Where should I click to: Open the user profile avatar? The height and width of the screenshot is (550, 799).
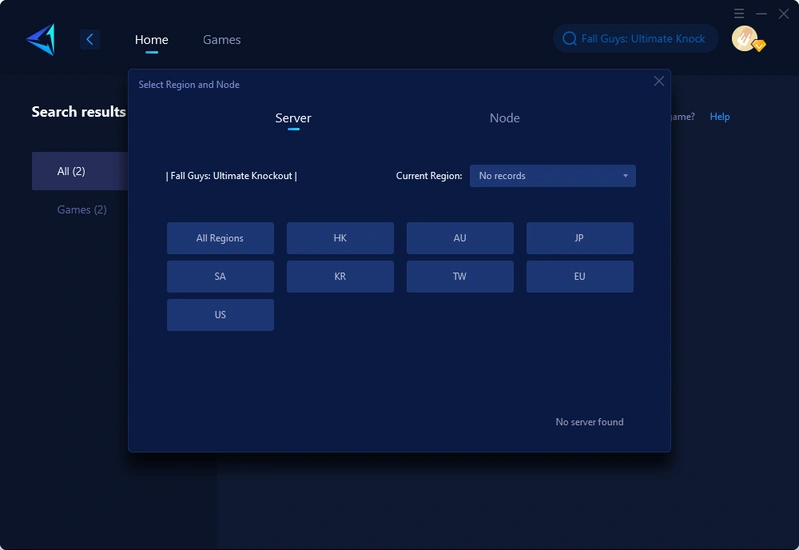point(744,39)
